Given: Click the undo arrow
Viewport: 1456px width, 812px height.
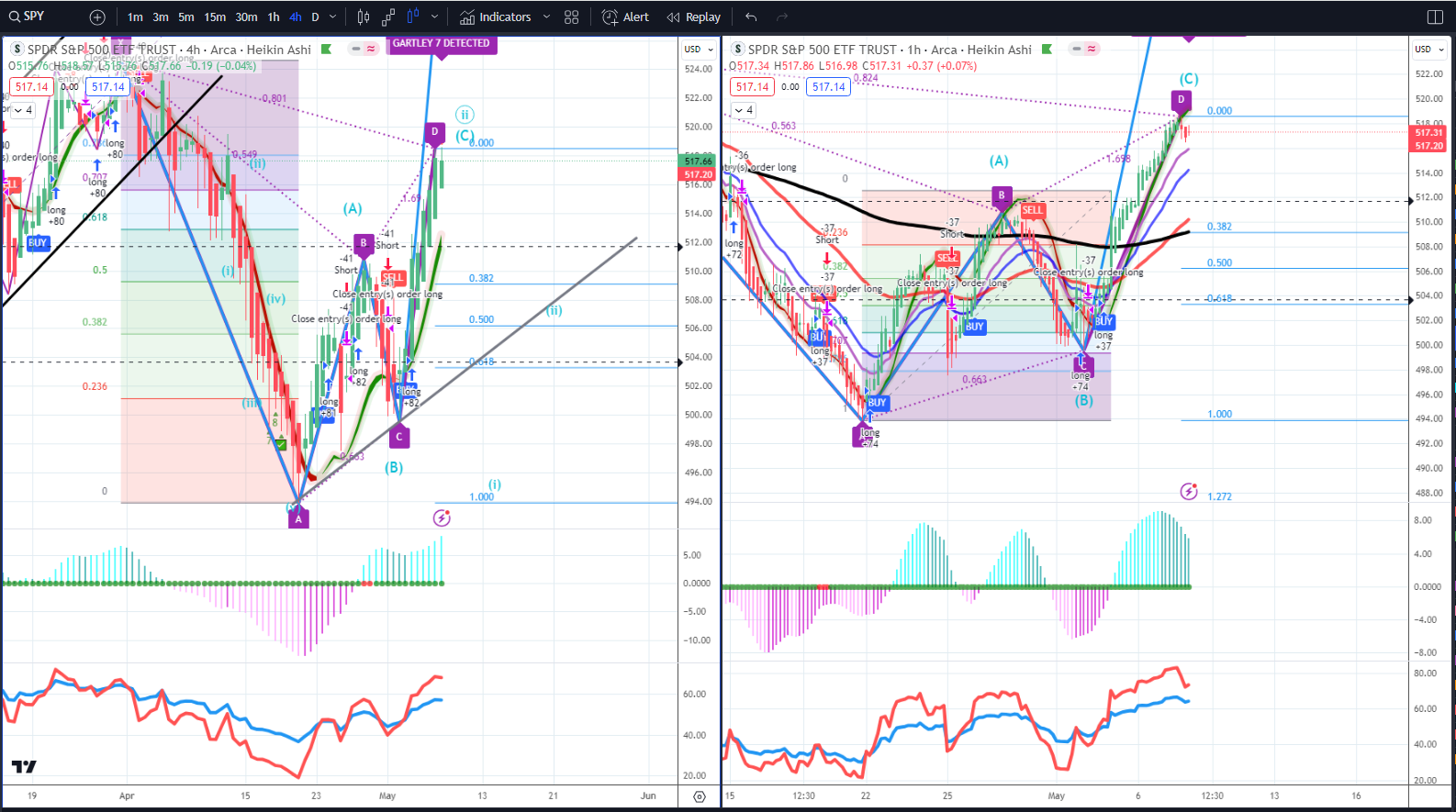Looking at the screenshot, I should [x=751, y=17].
